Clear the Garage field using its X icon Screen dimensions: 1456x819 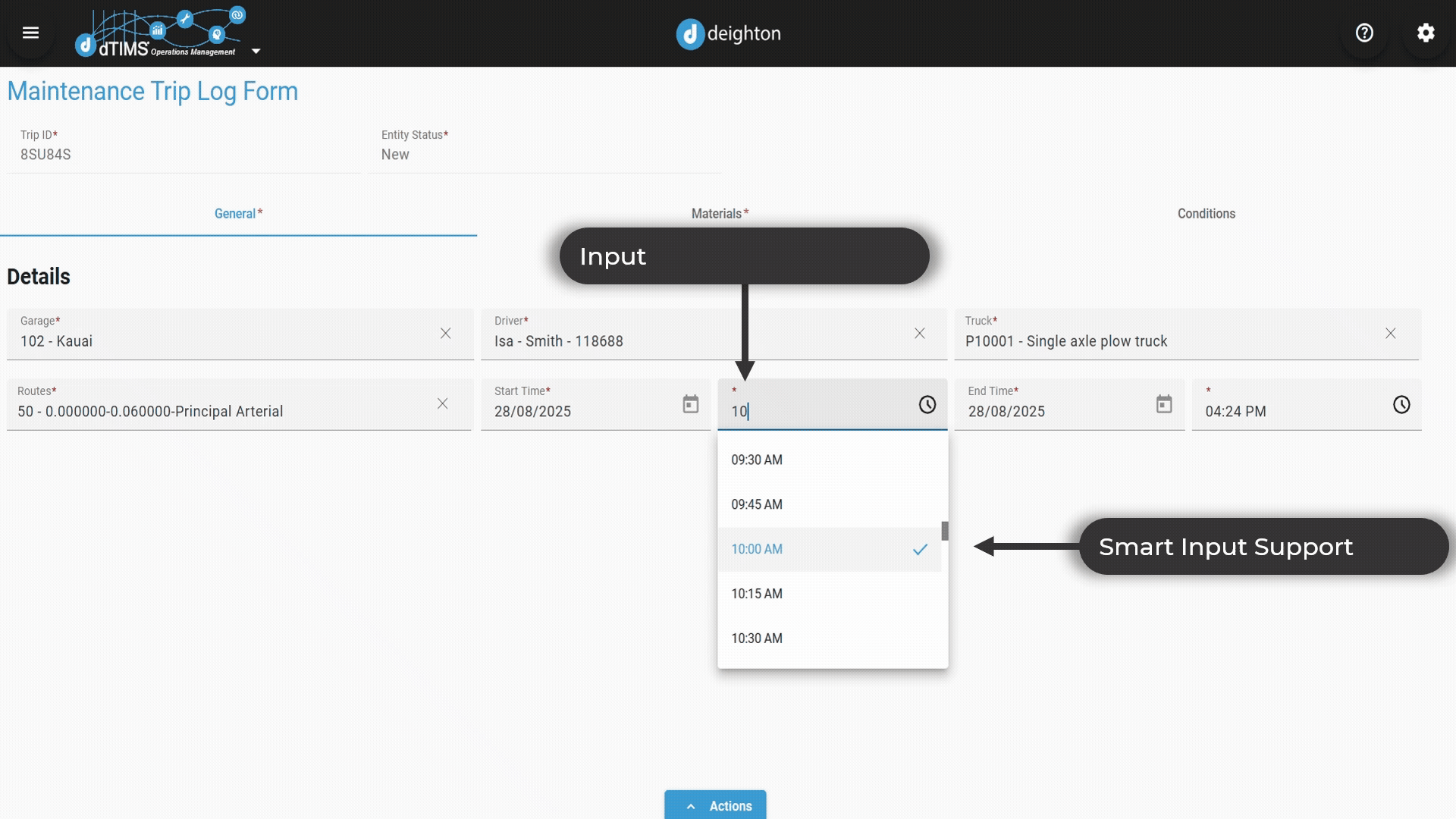pos(445,333)
